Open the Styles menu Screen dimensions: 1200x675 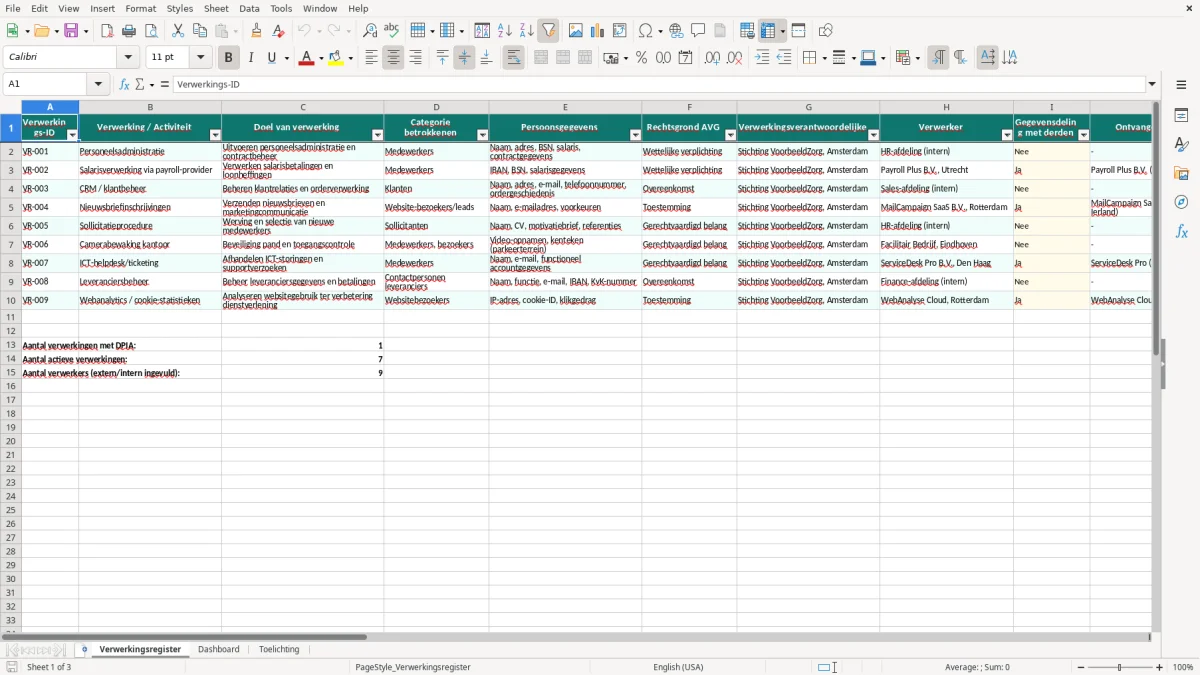point(180,8)
